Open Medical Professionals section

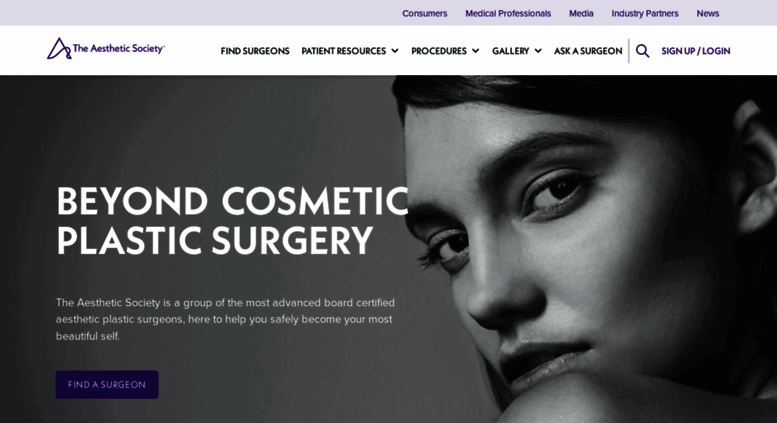click(x=508, y=13)
